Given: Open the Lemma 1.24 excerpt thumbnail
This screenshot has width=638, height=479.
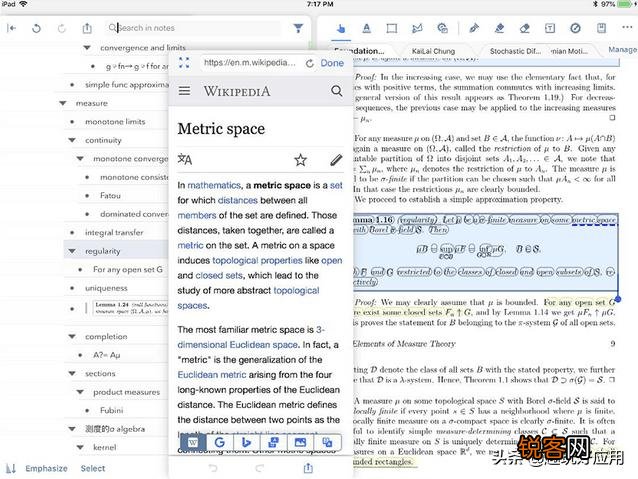Looking at the screenshot, I should pyautogui.click(x=130, y=308).
